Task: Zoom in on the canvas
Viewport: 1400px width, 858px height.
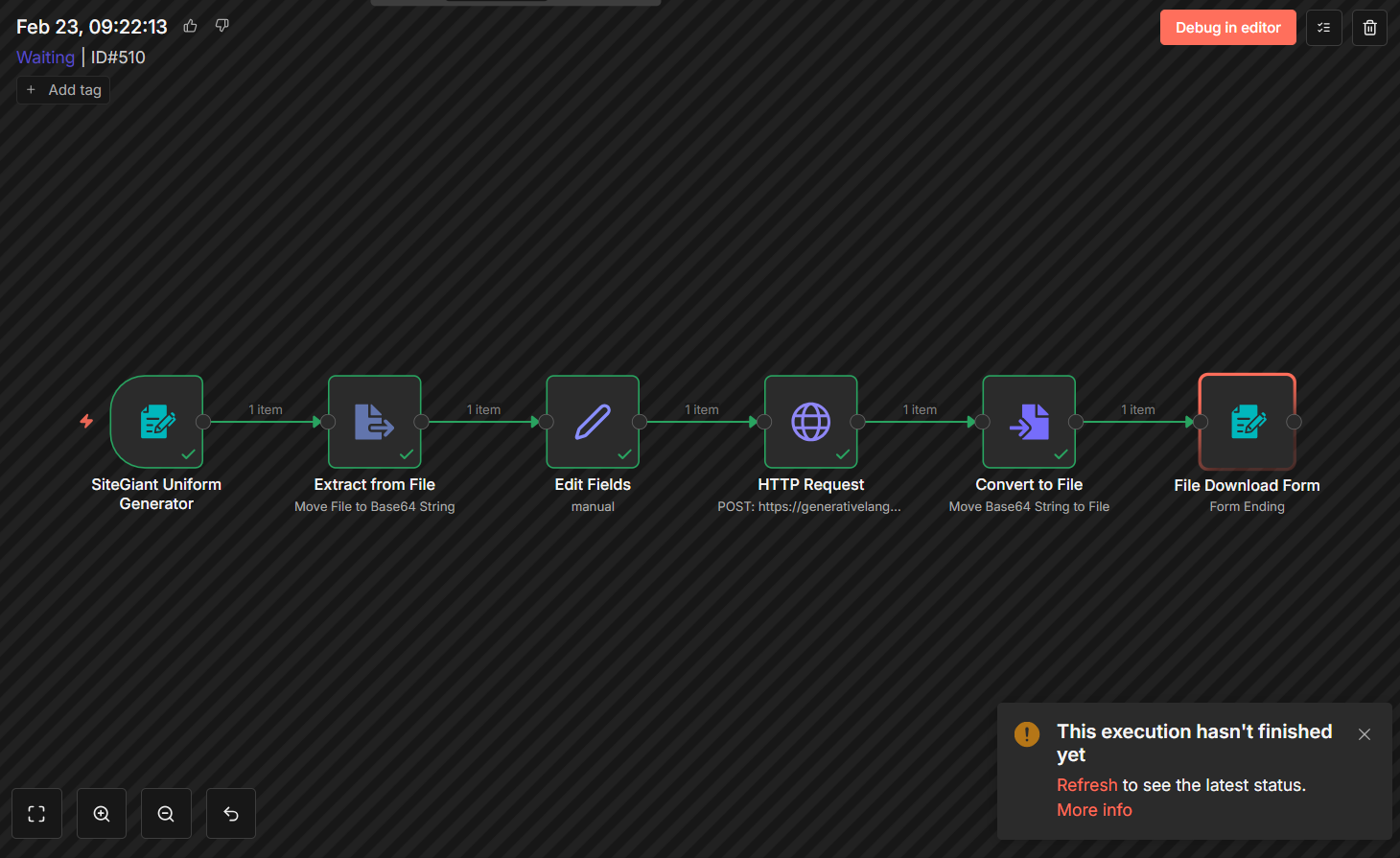Action: pyautogui.click(x=102, y=814)
